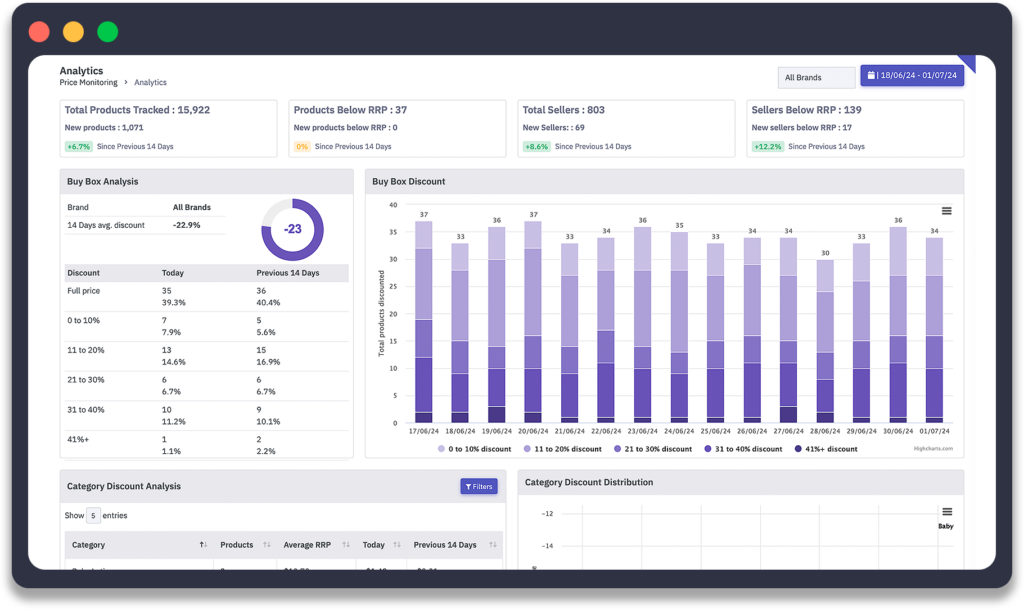The height and width of the screenshot is (609, 1024).
Task: Select the Full price row label
Action: pos(84,290)
